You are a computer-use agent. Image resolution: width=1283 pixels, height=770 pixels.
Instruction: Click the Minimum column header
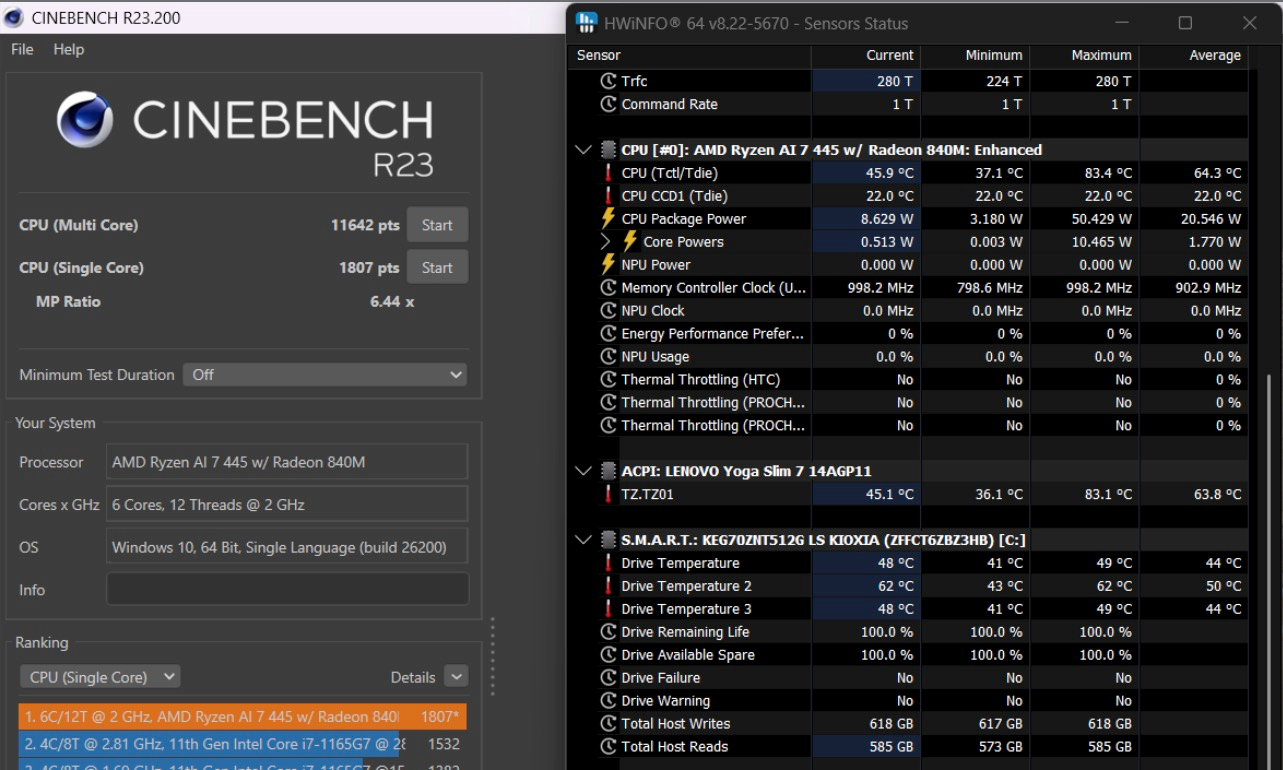[976, 56]
